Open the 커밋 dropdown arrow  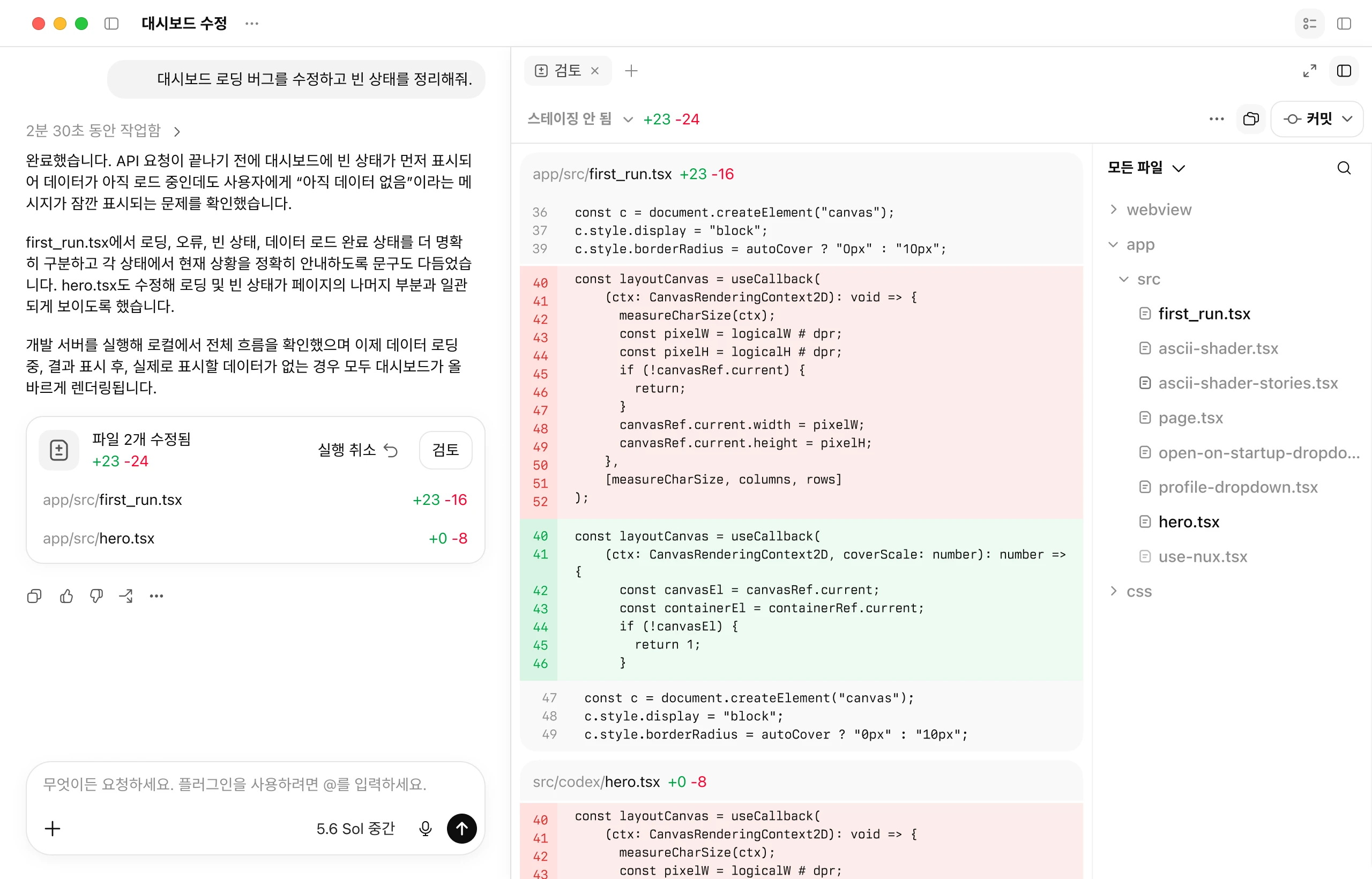pos(1347,119)
